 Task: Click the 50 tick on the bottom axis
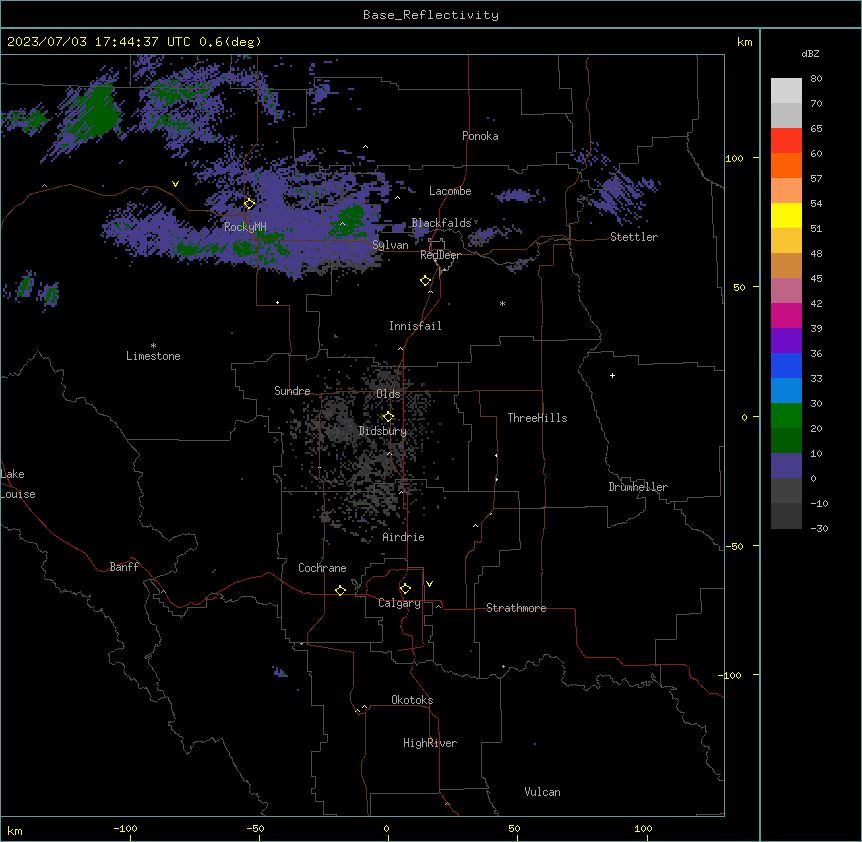514,828
